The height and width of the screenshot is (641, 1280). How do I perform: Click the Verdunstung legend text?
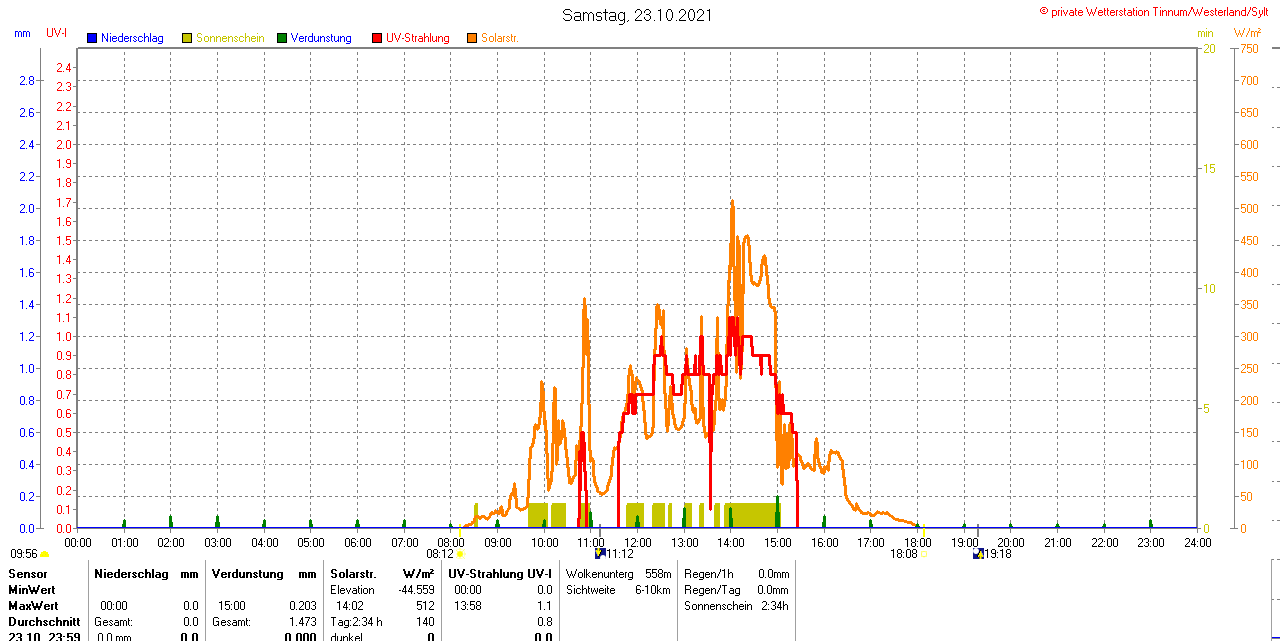tap(321, 38)
